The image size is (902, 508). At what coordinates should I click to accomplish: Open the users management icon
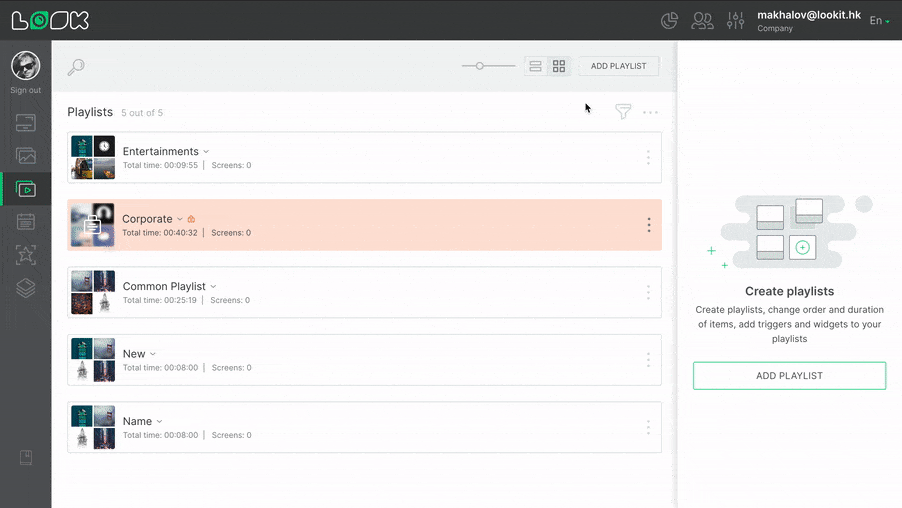(x=703, y=20)
